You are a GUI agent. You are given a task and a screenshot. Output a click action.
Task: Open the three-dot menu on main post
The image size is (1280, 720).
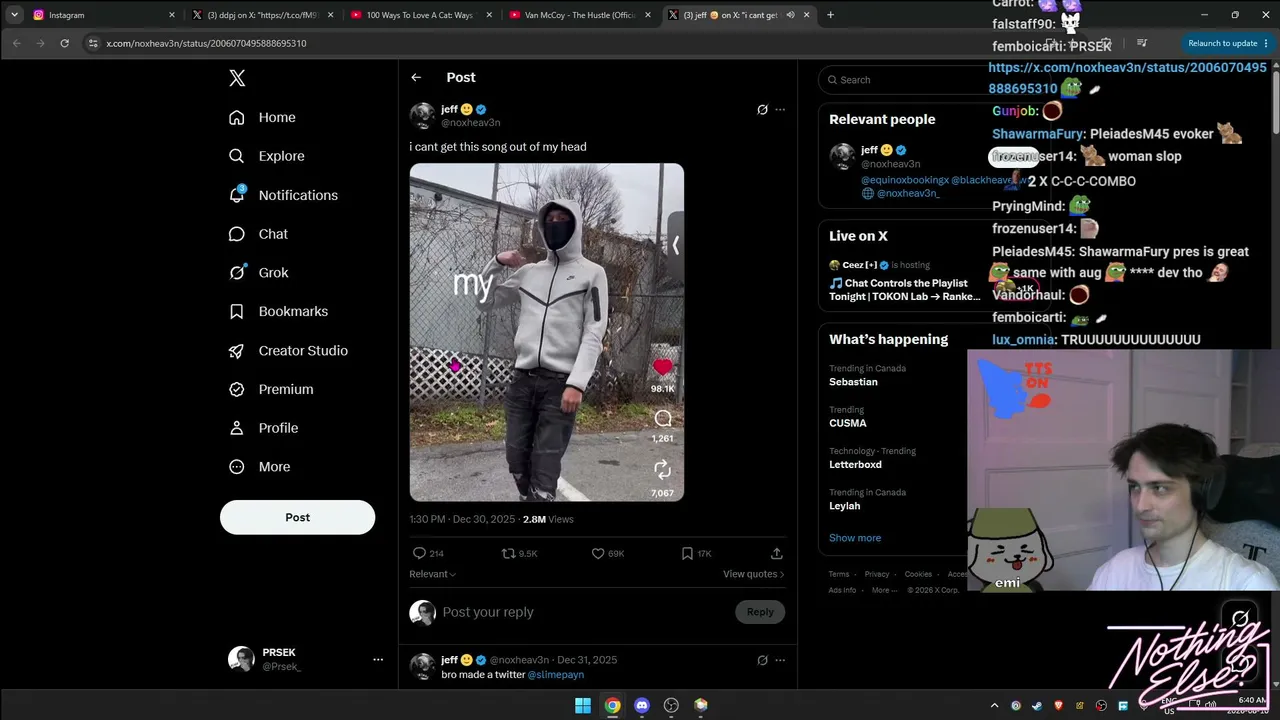780,110
